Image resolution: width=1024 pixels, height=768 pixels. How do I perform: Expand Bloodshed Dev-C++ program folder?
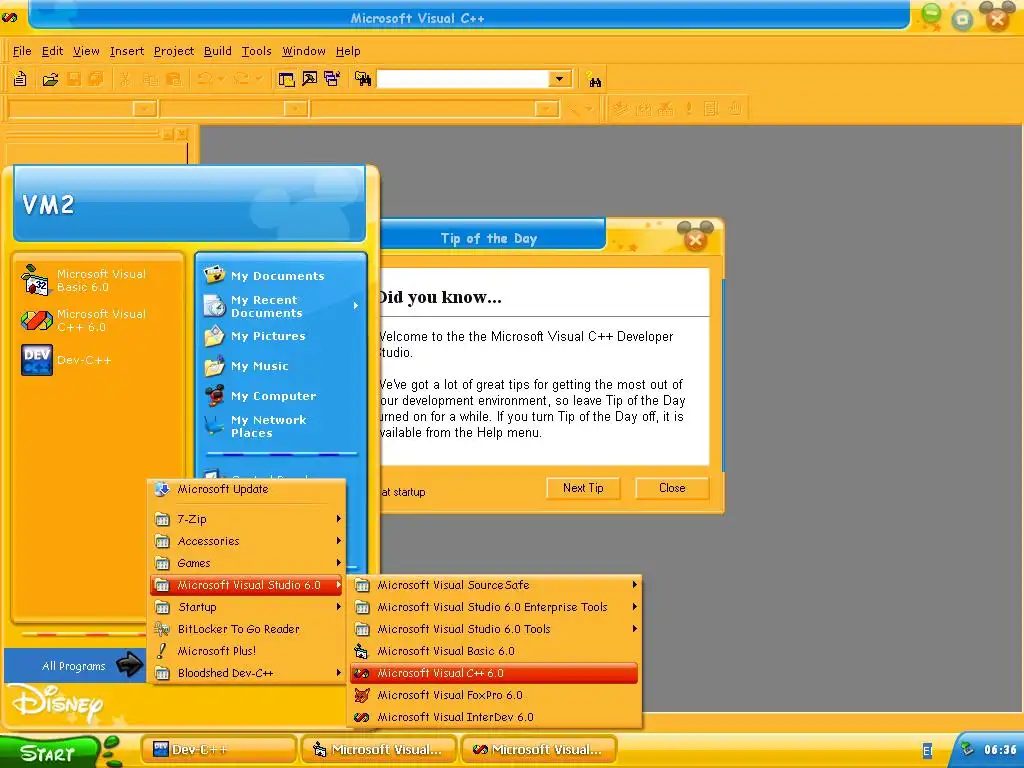(x=248, y=673)
